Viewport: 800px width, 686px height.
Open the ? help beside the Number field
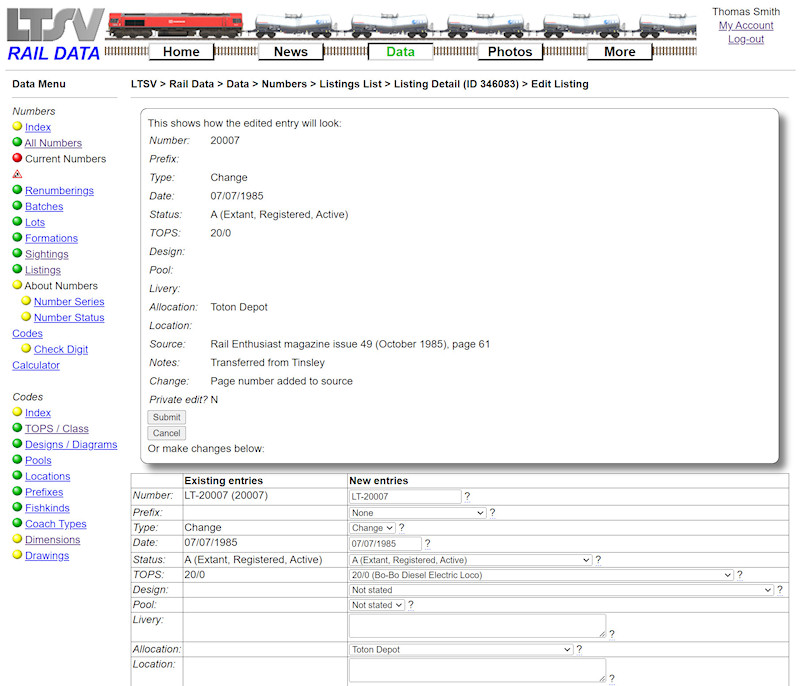coord(468,496)
